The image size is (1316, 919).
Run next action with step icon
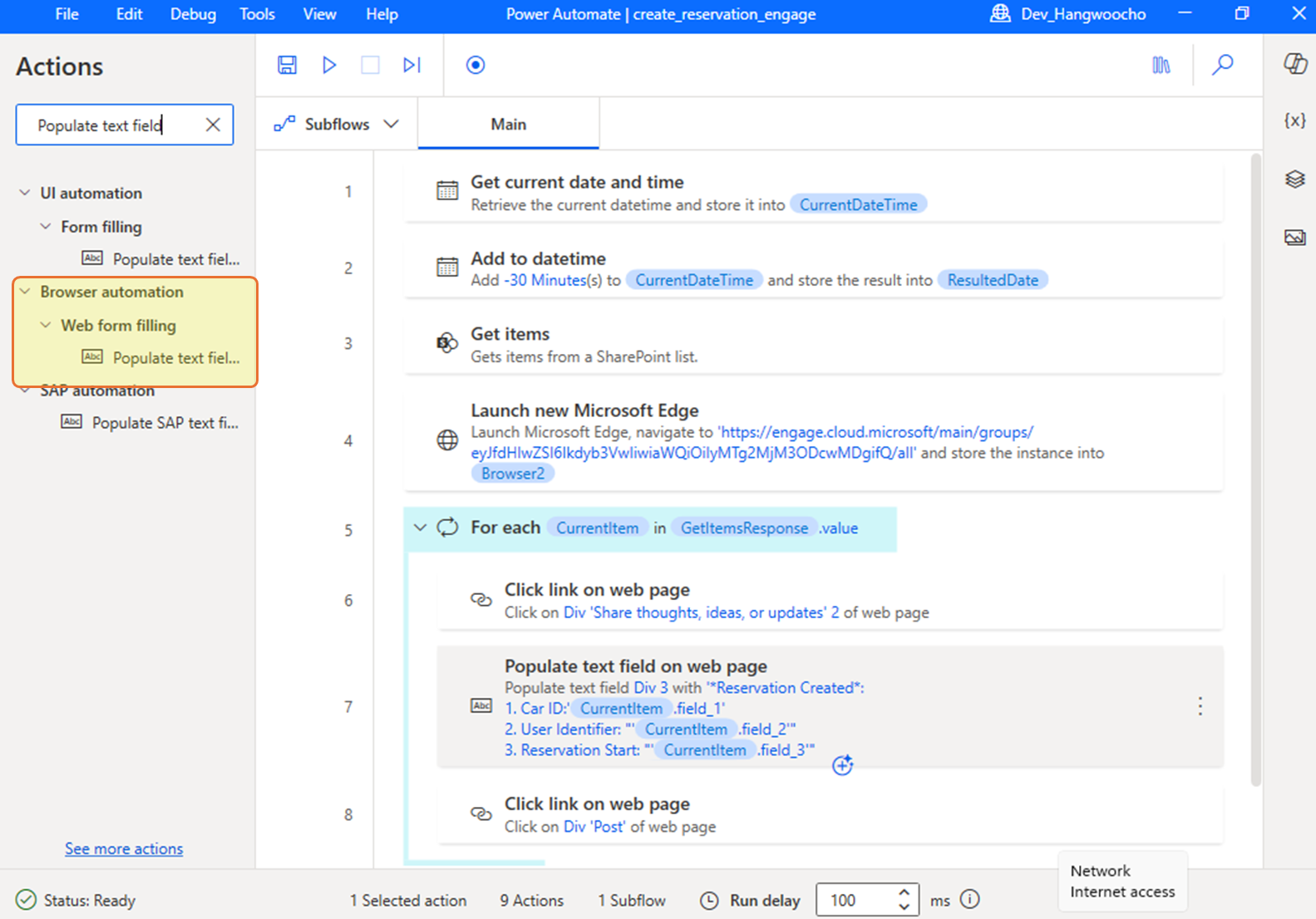pos(412,65)
